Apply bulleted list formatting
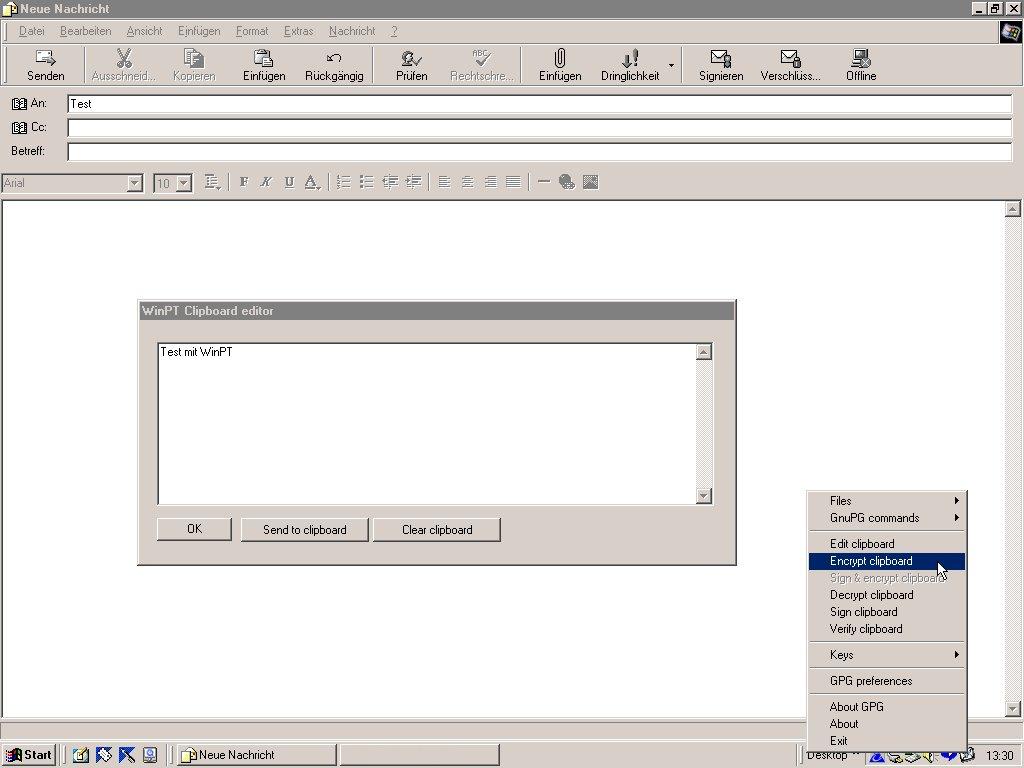This screenshot has height=768, width=1024. pyautogui.click(x=366, y=182)
